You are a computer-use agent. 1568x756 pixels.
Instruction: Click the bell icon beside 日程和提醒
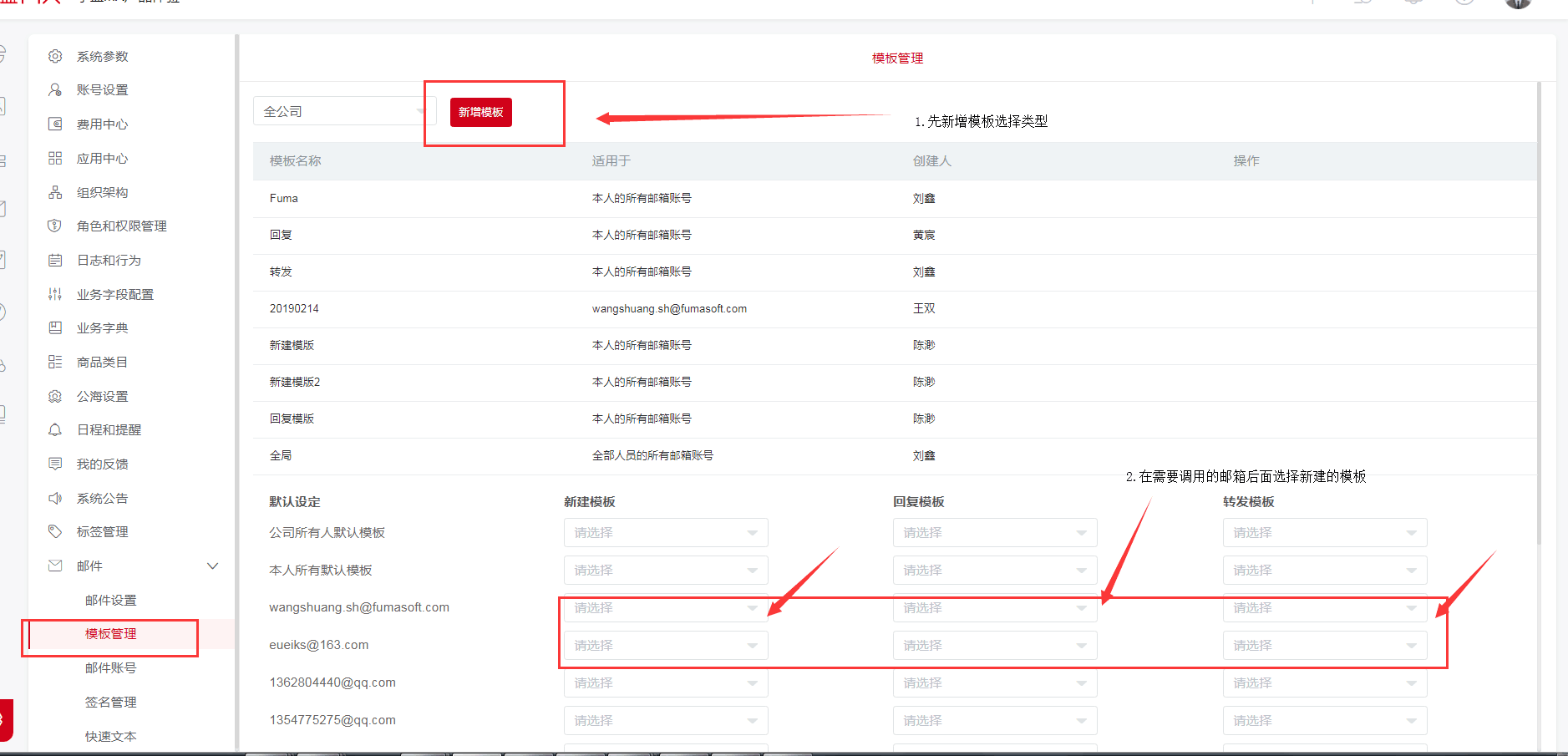pyautogui.click(x=55, y=429)
